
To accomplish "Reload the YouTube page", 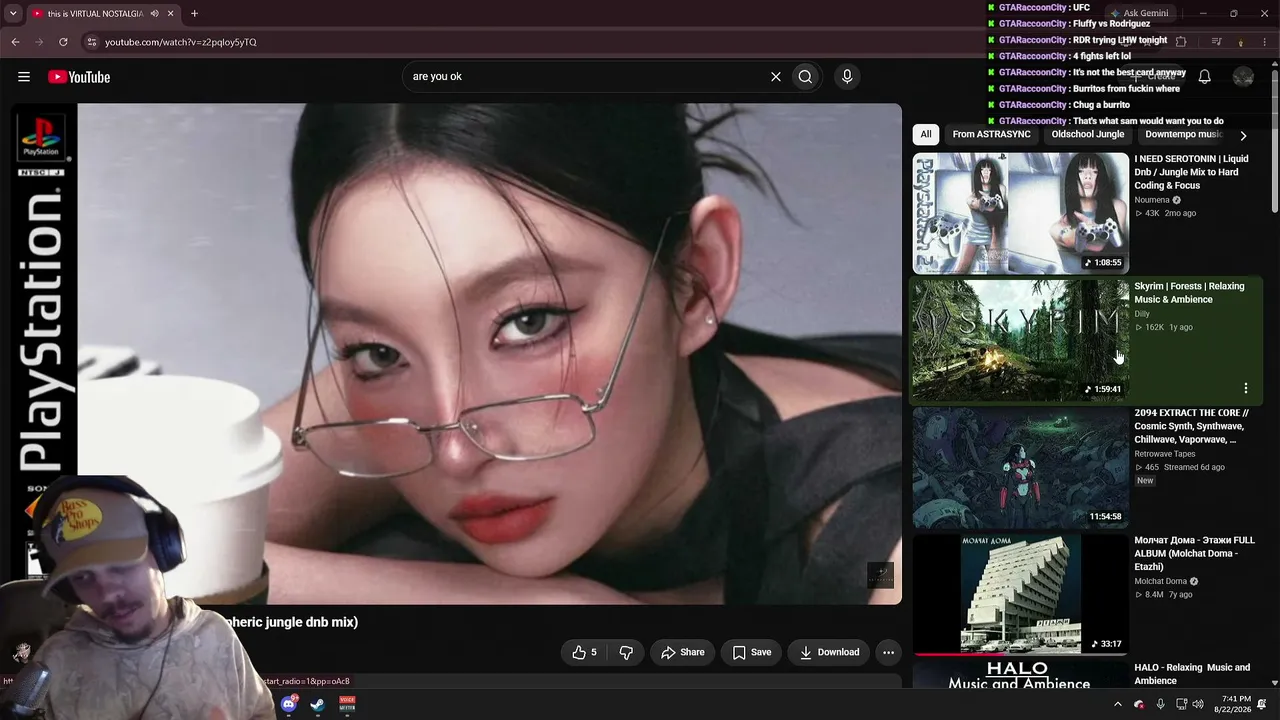I will pos(63,42).
